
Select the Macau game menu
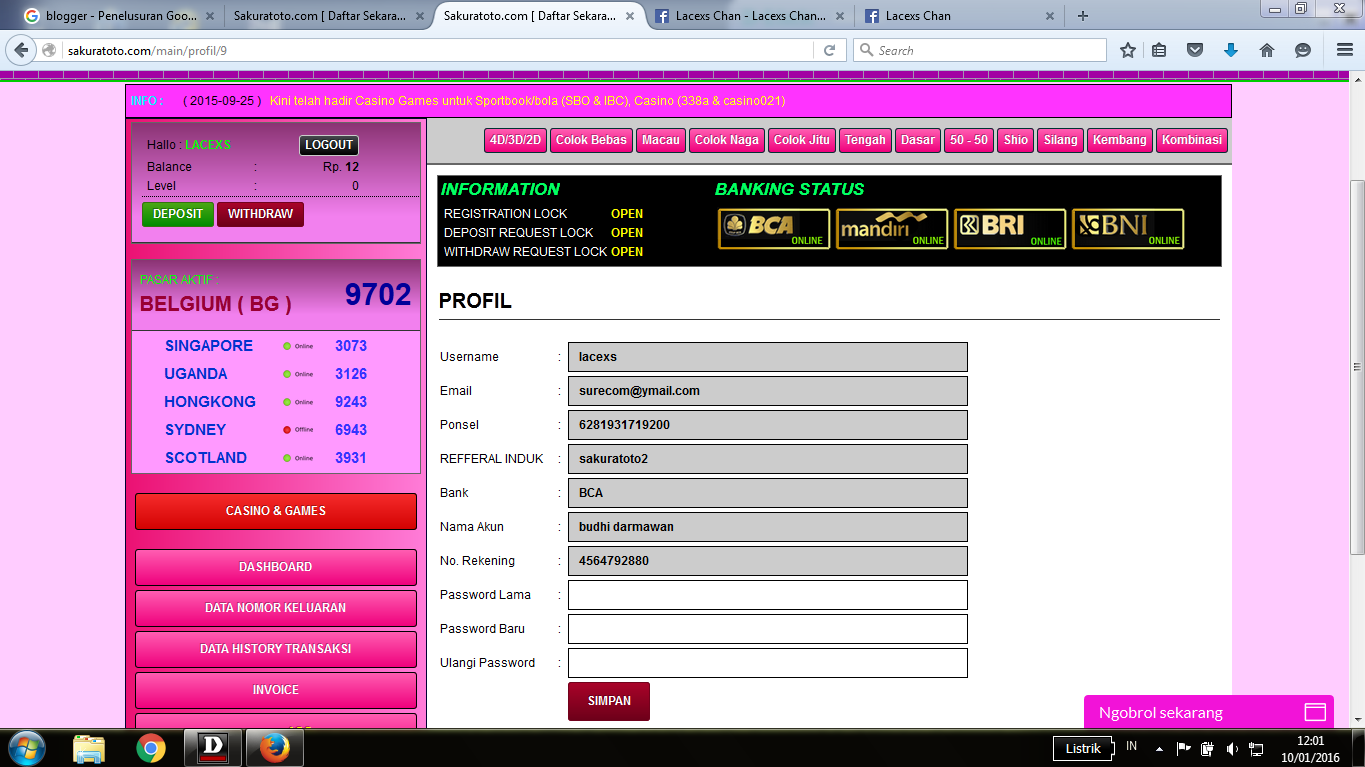point(661,140)
